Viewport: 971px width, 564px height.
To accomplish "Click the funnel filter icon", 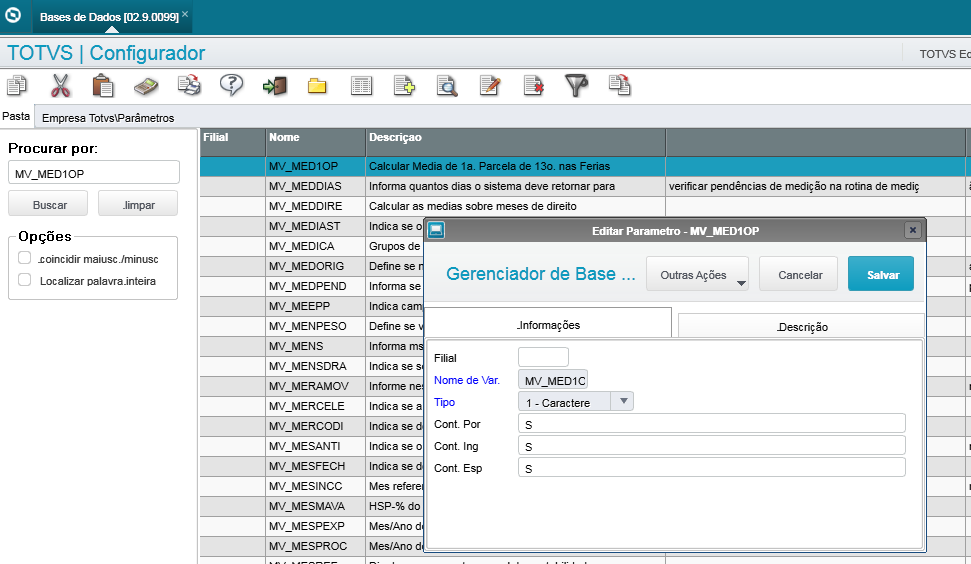I will [x=576, y=85].
